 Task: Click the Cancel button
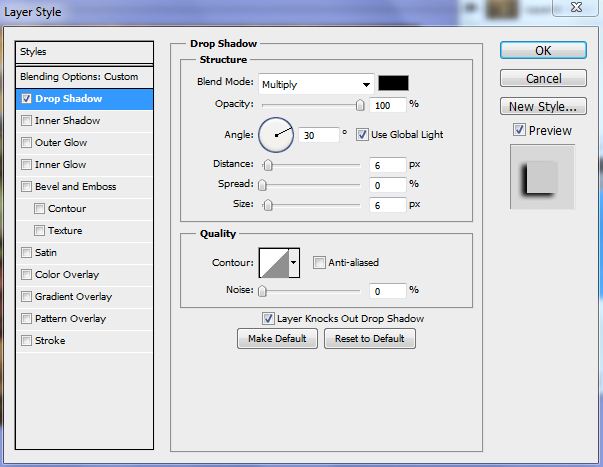[543, 78]
